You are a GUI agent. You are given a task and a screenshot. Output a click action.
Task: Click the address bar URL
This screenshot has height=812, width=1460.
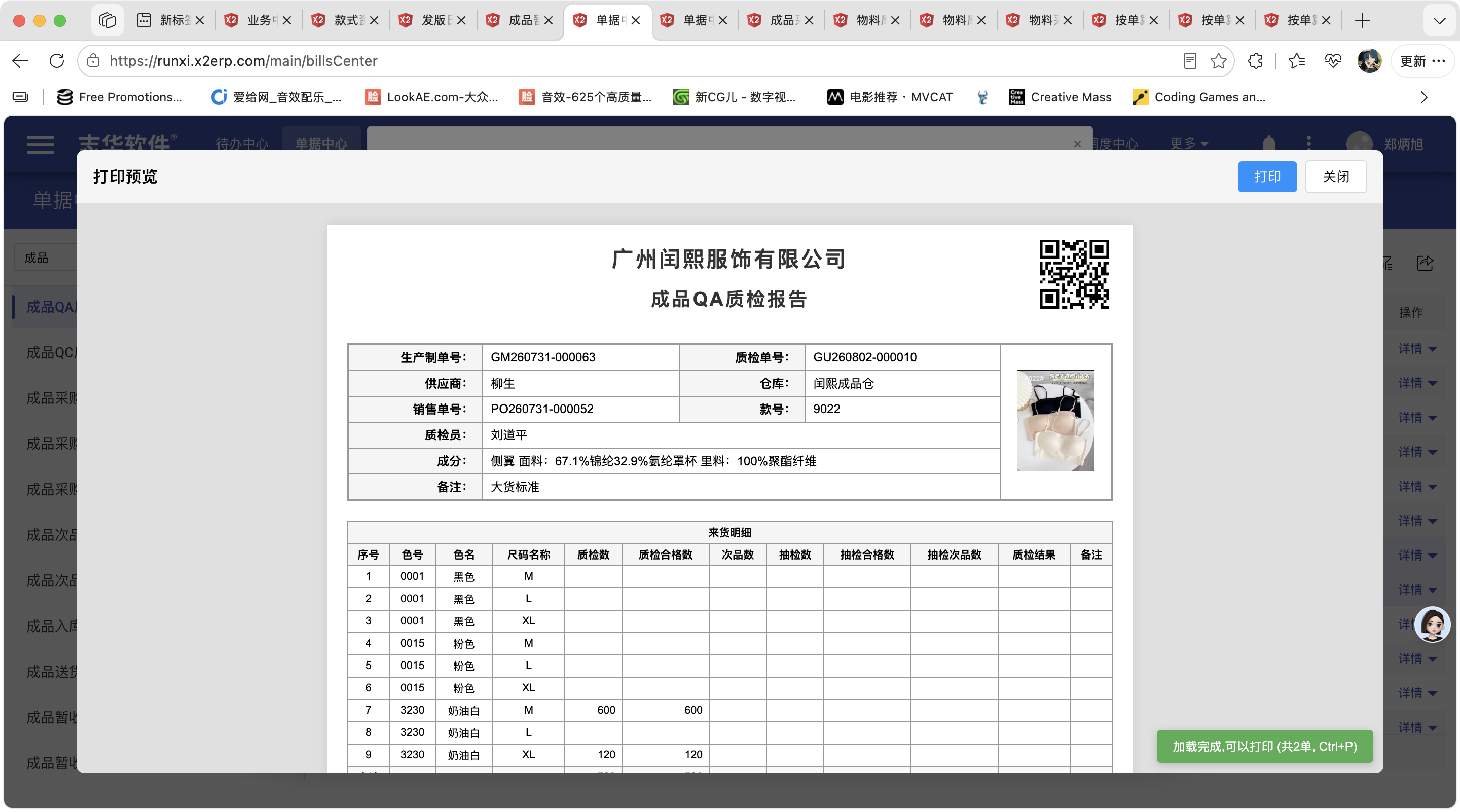pos(243,61)
